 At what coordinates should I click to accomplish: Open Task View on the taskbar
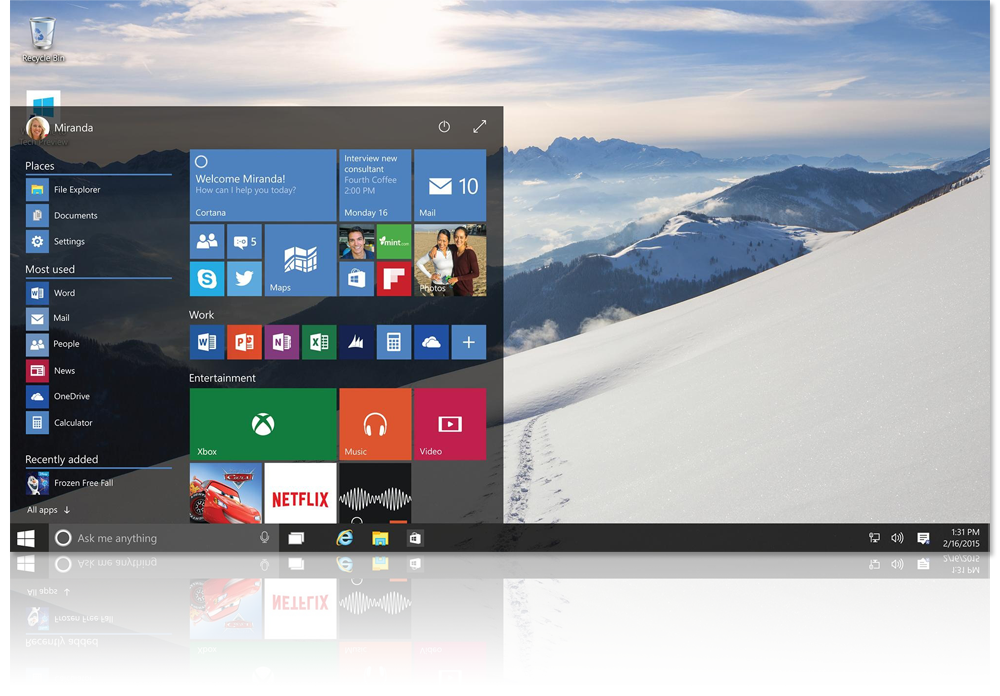(296, 537)
